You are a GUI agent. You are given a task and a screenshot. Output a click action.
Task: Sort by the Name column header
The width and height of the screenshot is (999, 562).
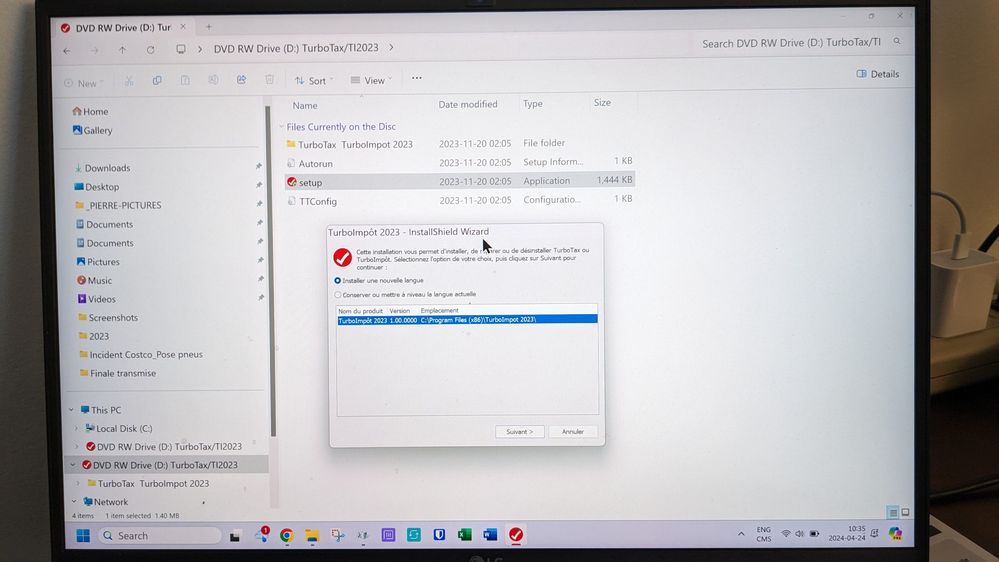pos(305,105)
